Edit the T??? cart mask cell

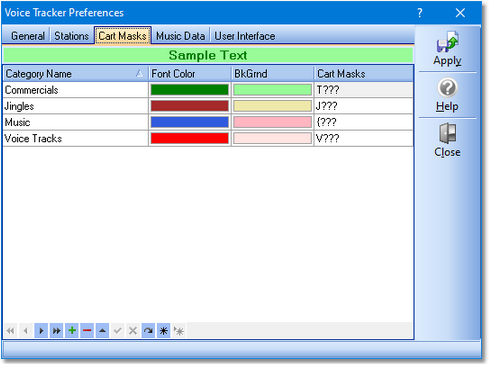(x=363, y=90)
